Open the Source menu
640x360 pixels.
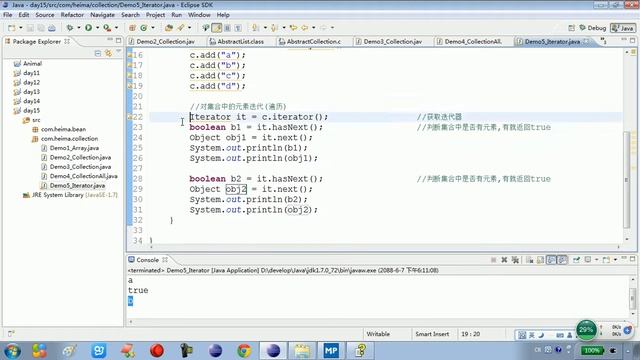45,15
